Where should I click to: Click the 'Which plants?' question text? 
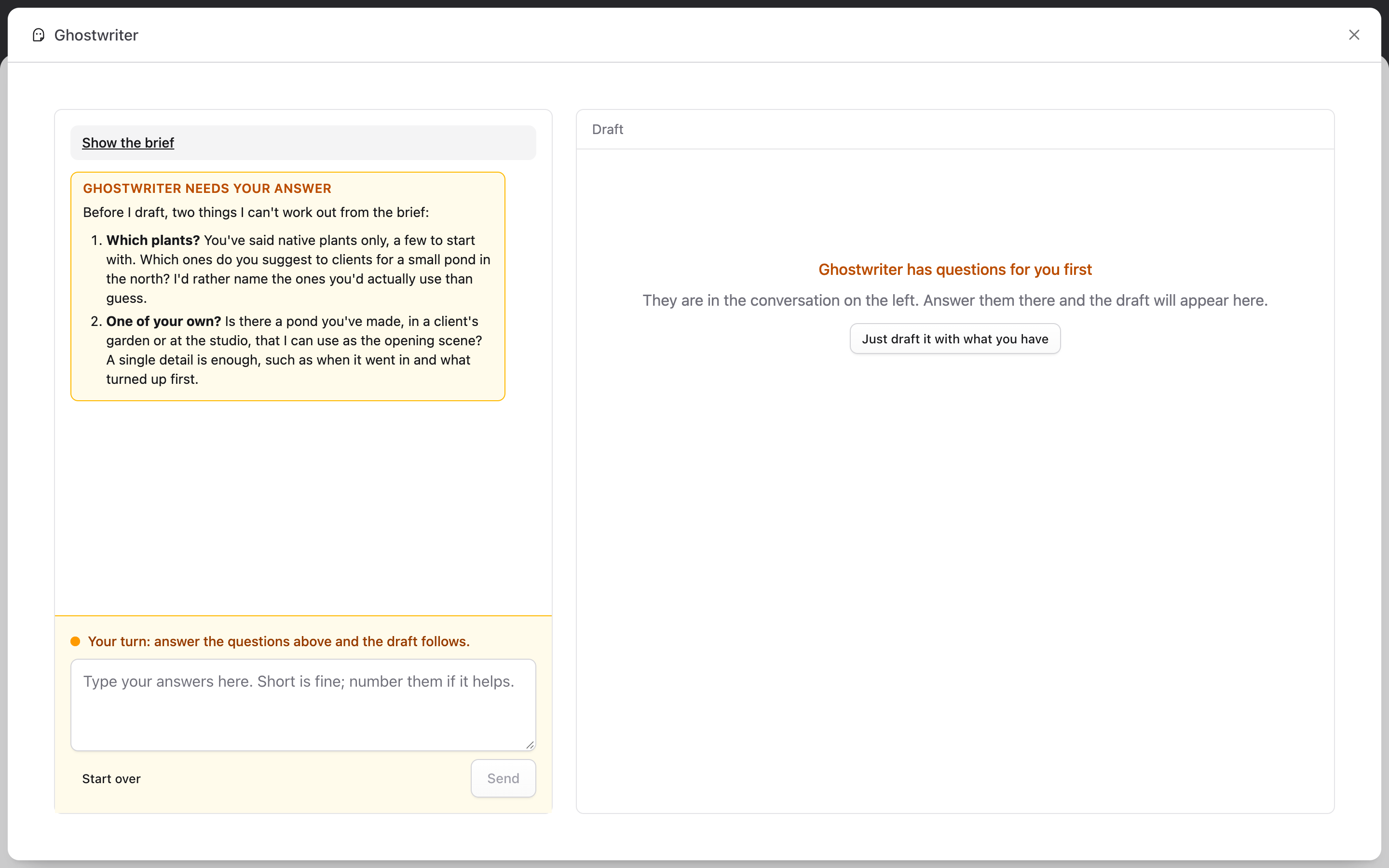pyautogui.click(x=153, y=240)
